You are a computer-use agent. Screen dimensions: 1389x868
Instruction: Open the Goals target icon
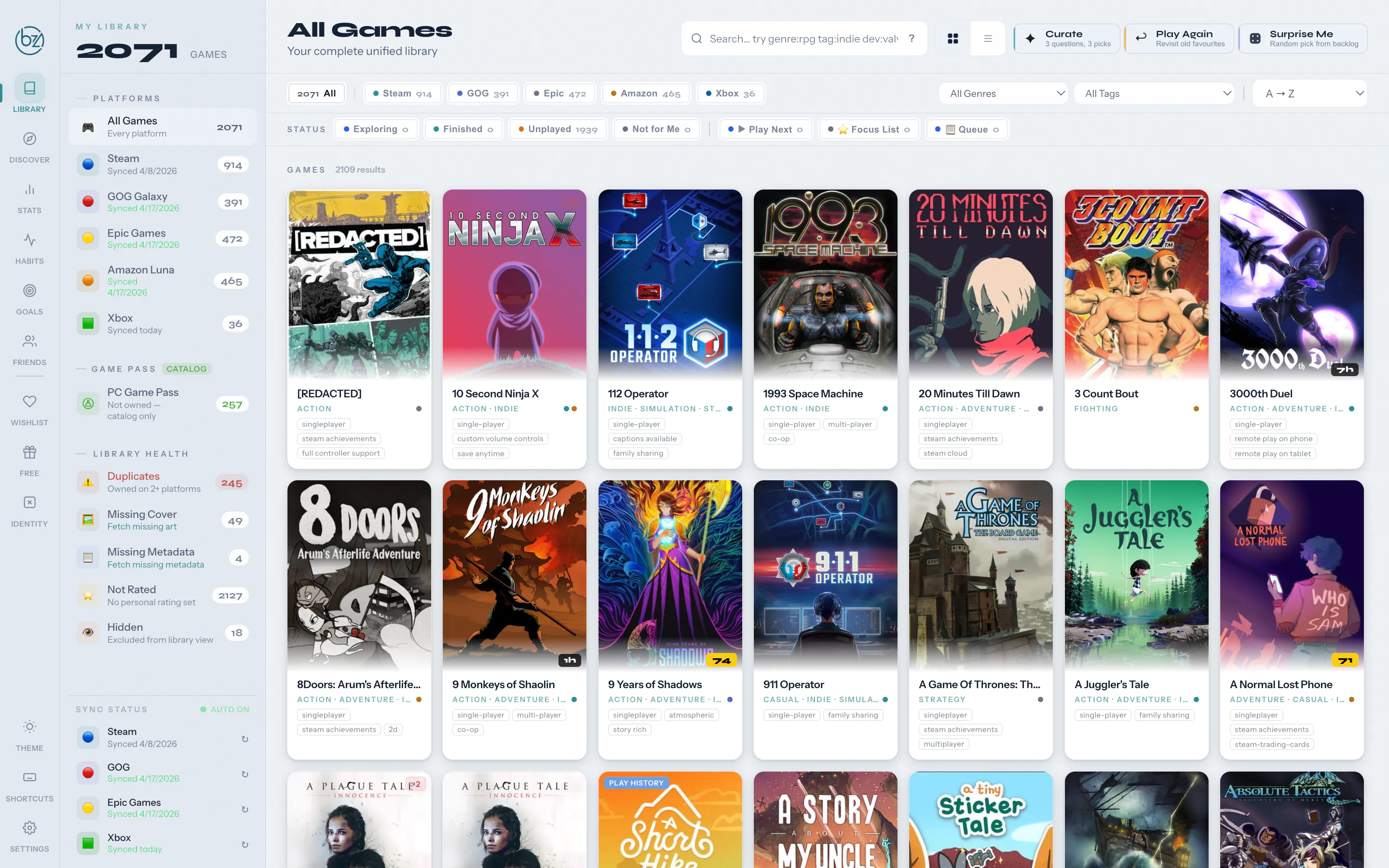click(x=29, y=290)
